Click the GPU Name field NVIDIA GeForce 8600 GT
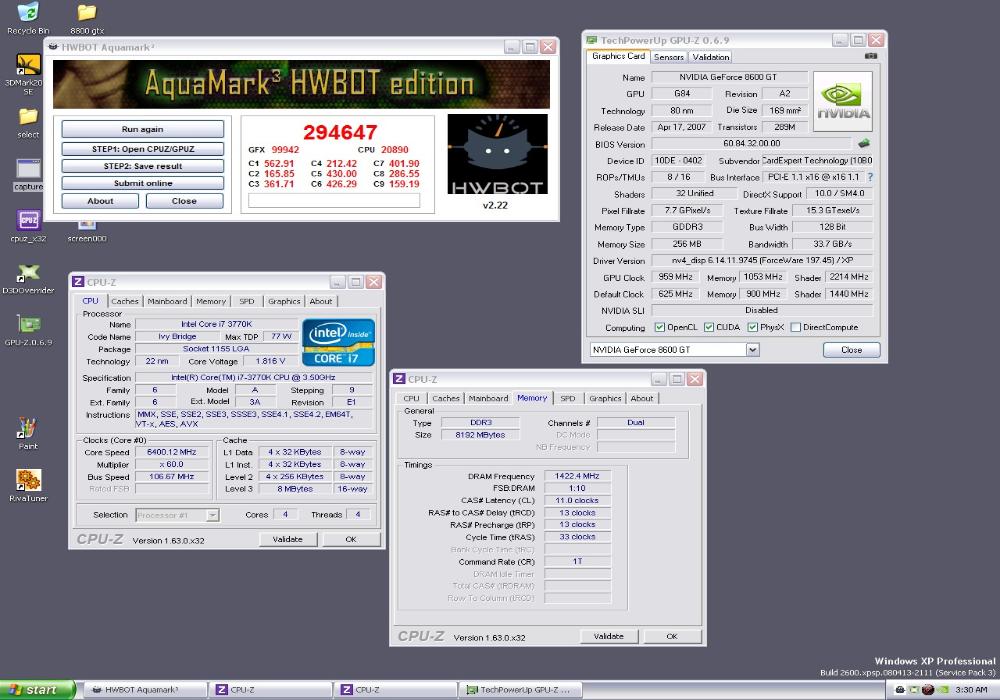The width and height of the screenshot is (1000, 700). point(729,77)
